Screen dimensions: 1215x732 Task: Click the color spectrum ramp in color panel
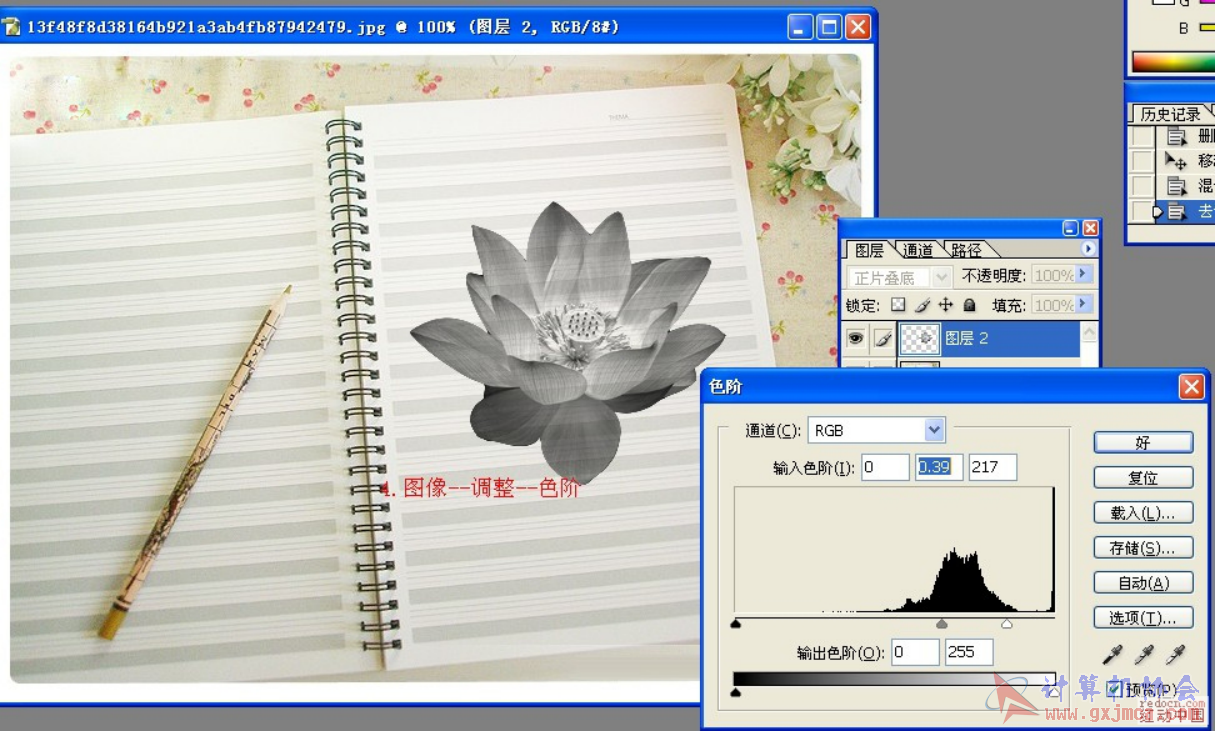1173,62
